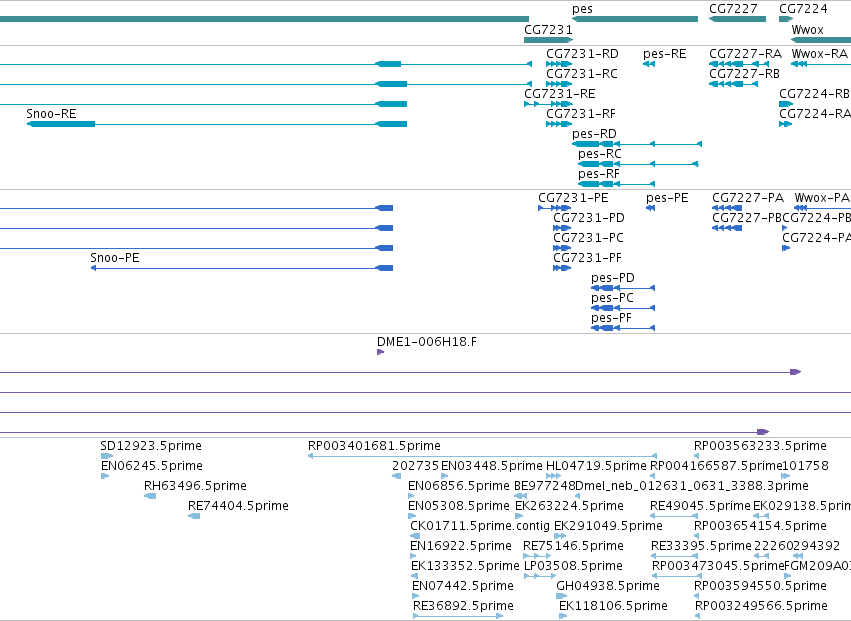The image size is (851, 621).
Task: Select EST label EK263224.5prime
Action: point(569,506)
